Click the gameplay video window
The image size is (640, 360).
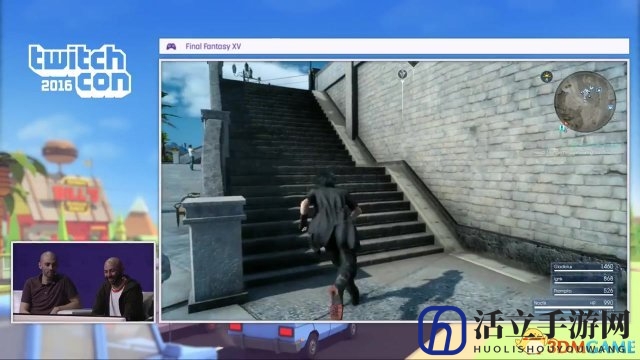pyautogui.click(x=394, y=191)
